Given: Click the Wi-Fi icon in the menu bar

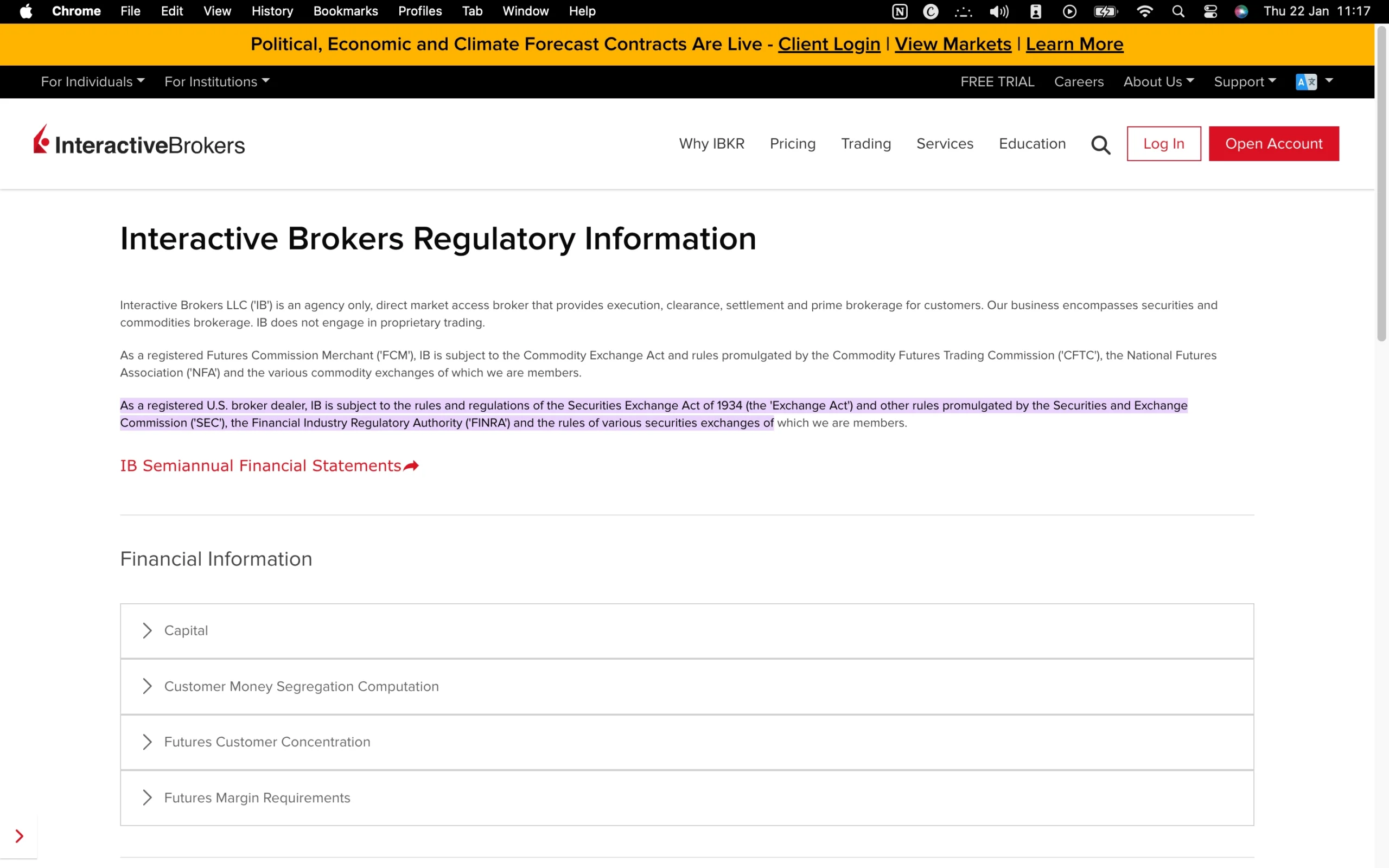Looking at the screenshot, I should [1145, 11].
